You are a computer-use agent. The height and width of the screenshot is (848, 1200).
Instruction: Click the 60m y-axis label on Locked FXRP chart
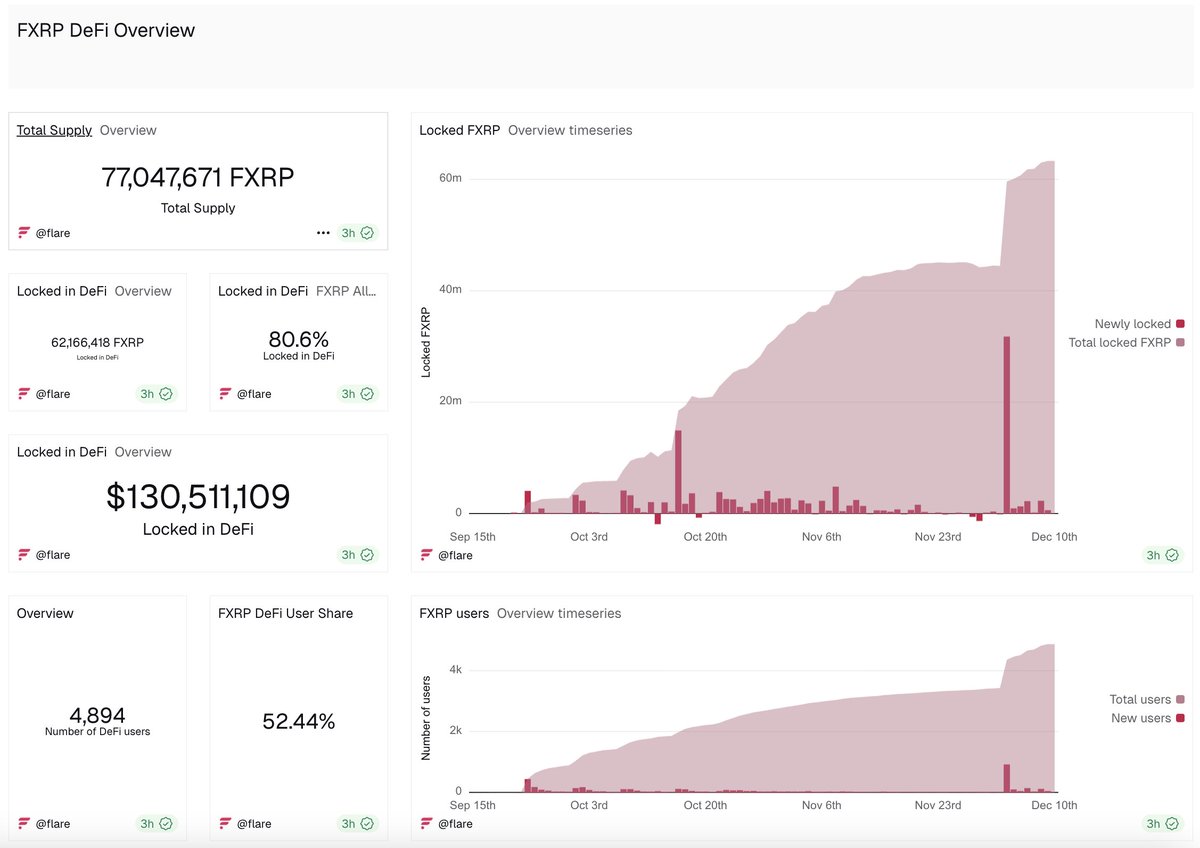[450, 179]
